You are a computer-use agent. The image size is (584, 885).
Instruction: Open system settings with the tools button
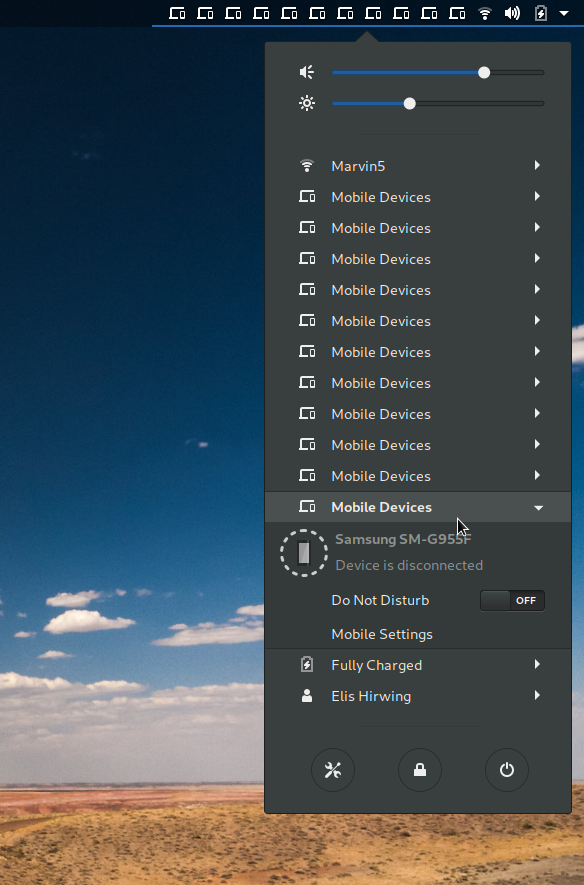point(333,770)
